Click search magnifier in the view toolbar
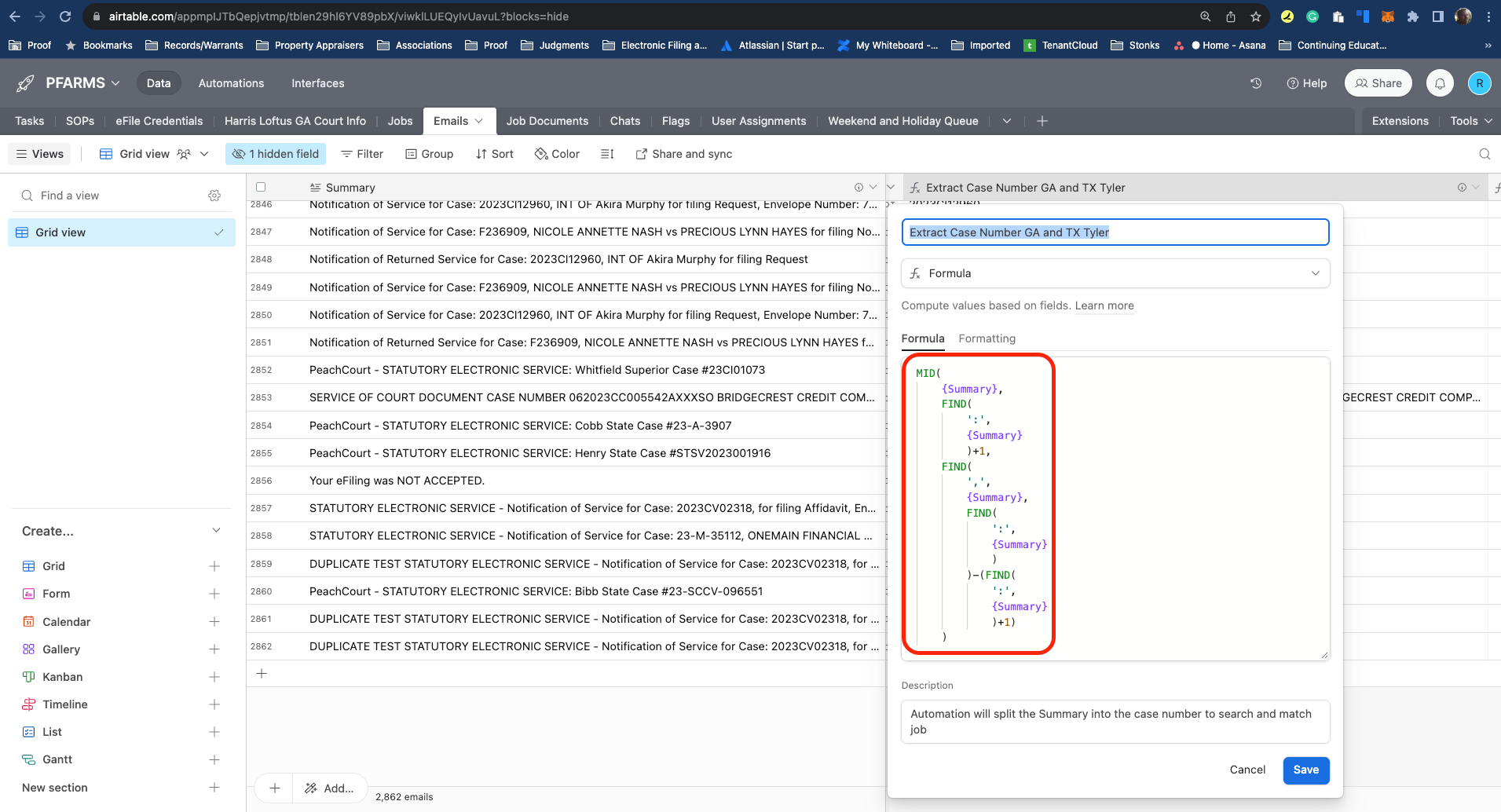 1485,154
